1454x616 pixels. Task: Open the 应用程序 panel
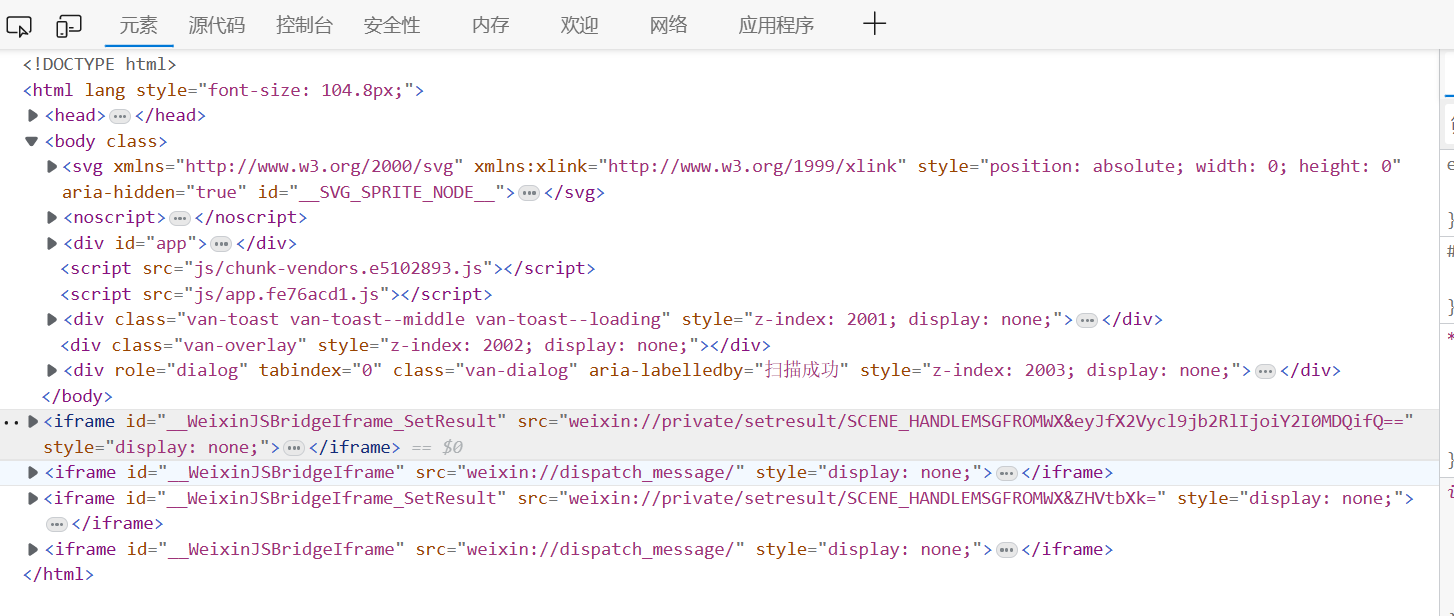(x=776, y=25)
